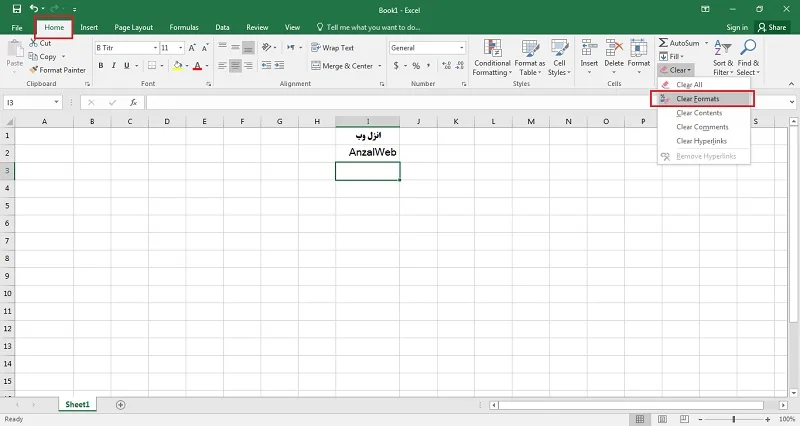800x426 pixels.
Task: Expand the General number format dropdown
Action: [461, 47]
